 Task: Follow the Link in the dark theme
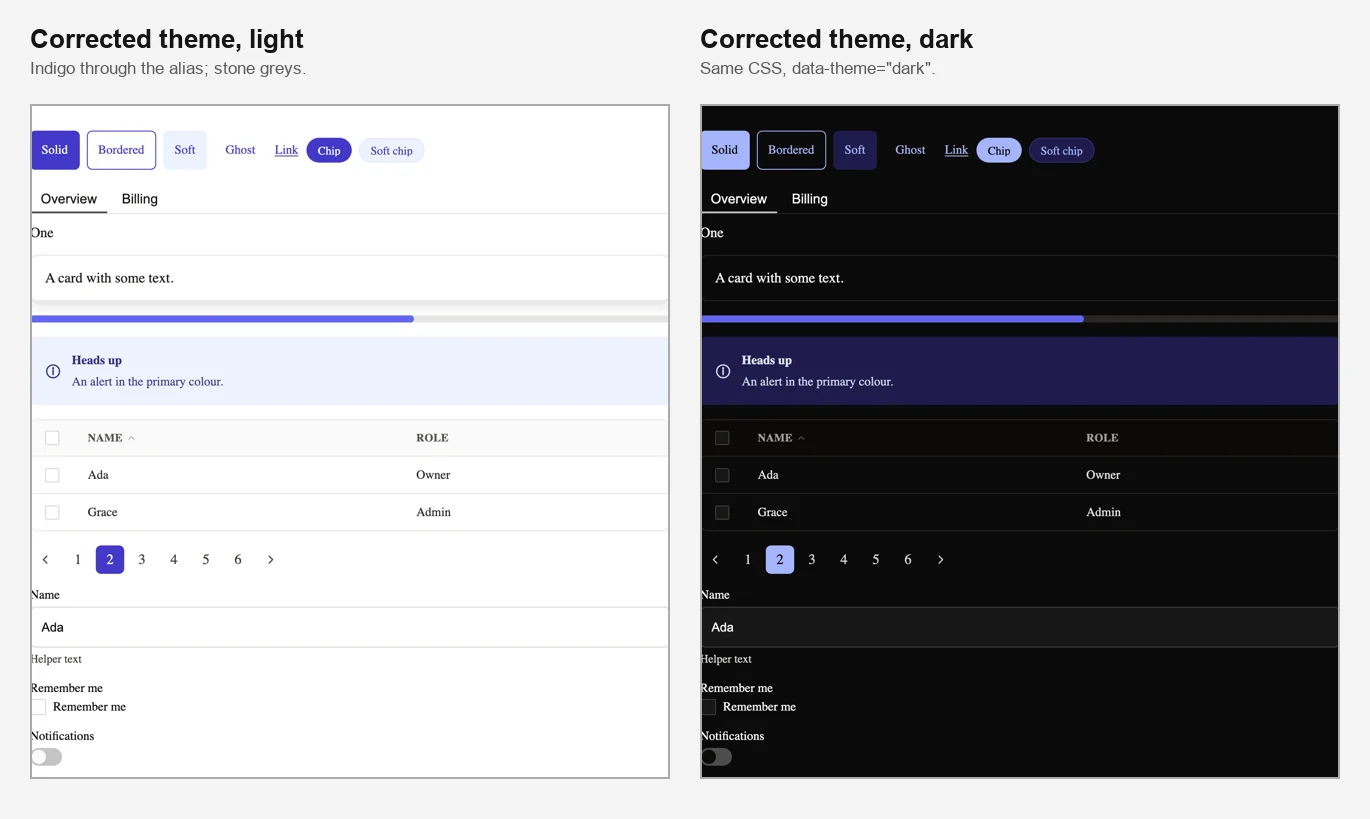tap(956, 150)
